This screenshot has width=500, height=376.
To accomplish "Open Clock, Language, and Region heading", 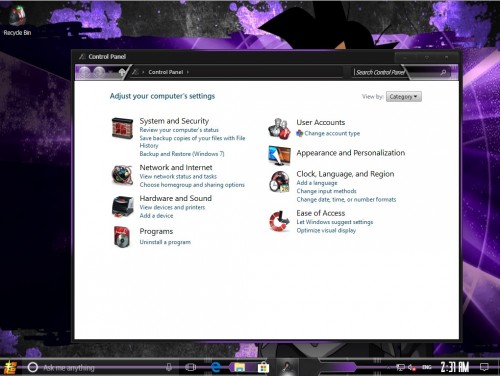I will [x=345, y=174].
